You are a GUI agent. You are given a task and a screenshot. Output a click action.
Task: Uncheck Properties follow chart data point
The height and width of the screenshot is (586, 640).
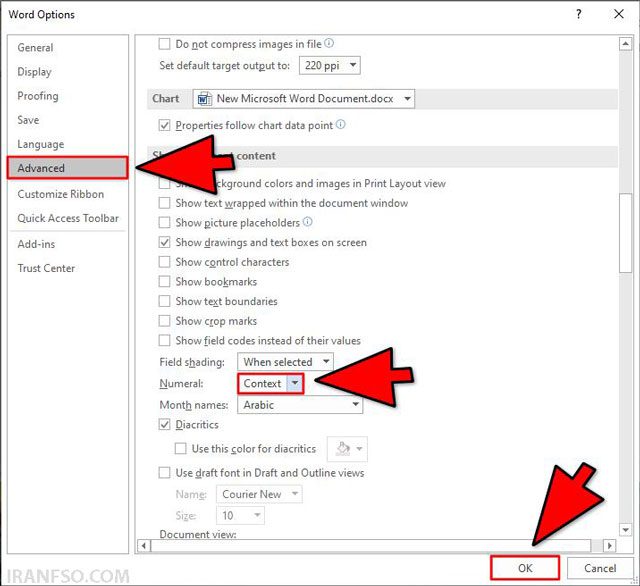click(164, 125)
